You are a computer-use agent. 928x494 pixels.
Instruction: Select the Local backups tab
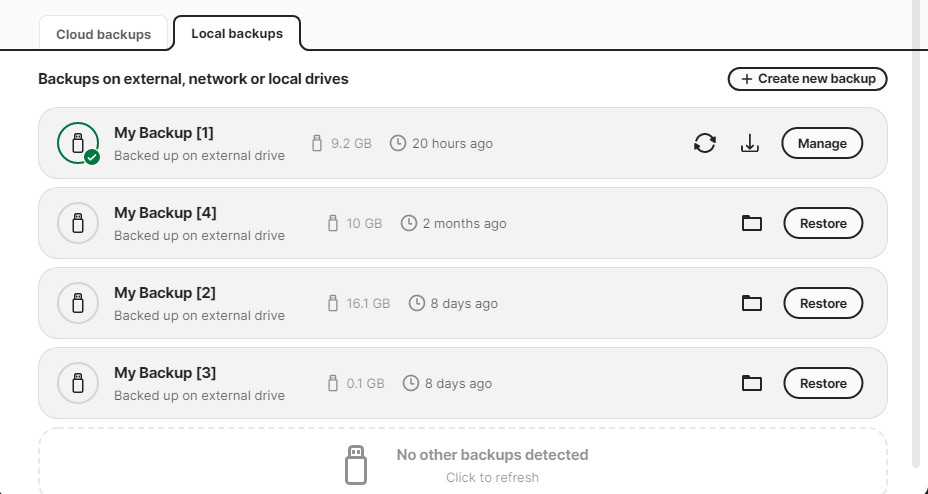237,34
